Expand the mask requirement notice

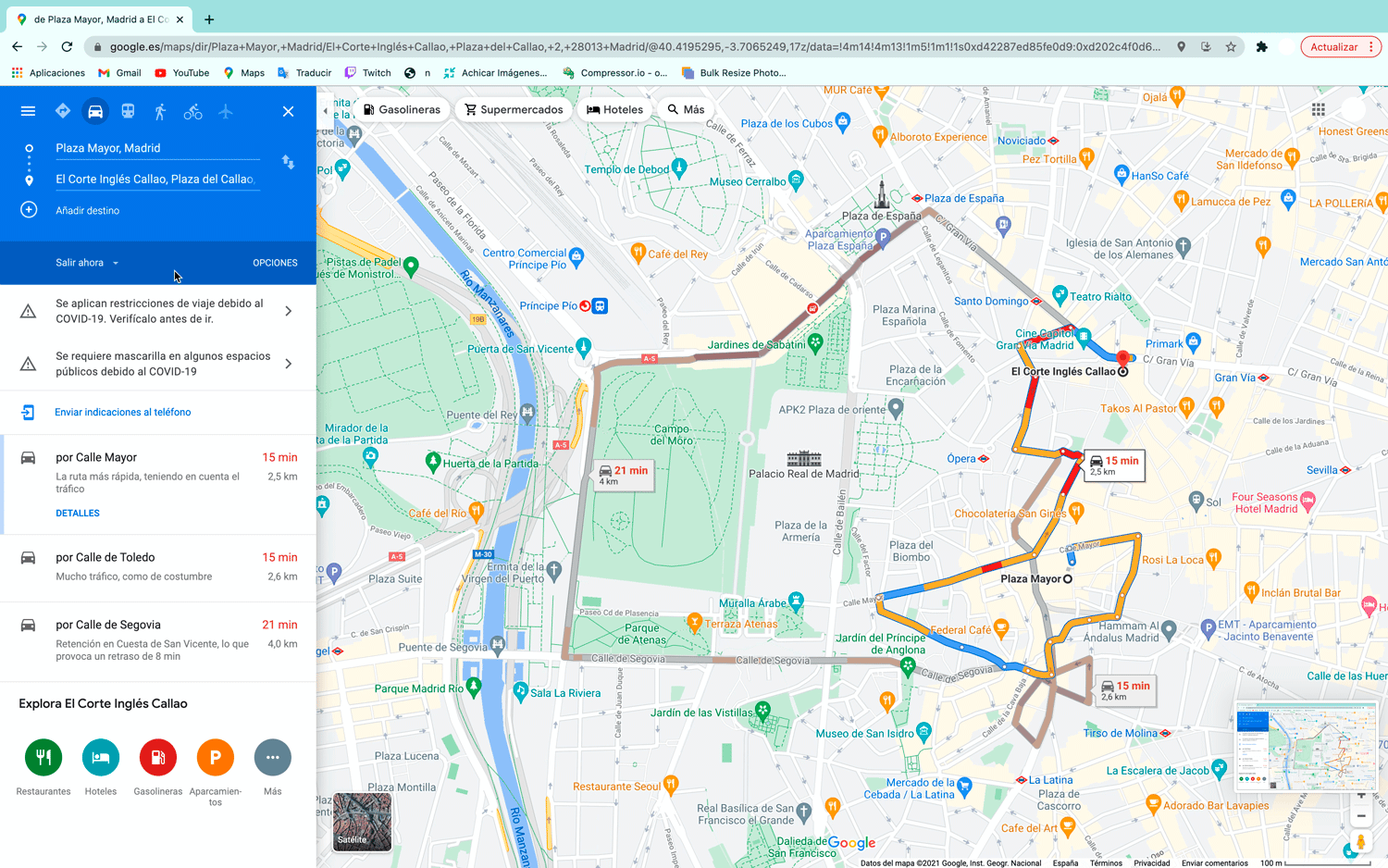(158, 364)
